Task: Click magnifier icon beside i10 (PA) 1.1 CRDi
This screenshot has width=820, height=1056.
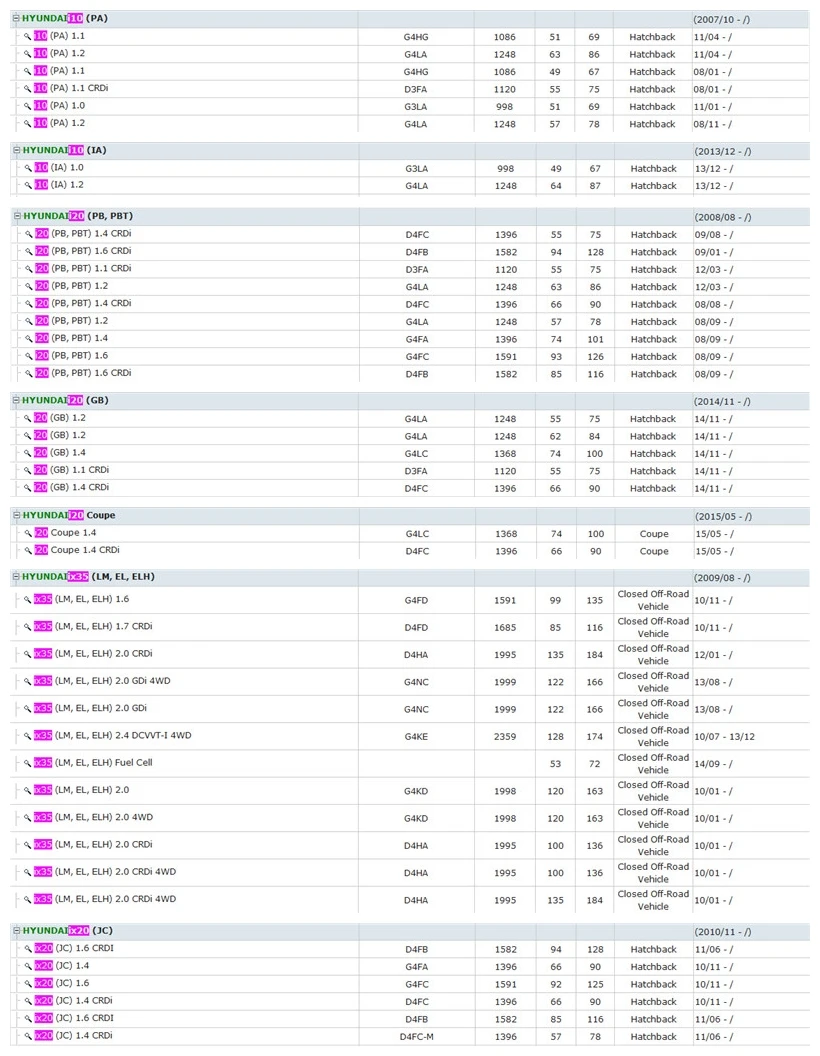Action: (28, 89)
